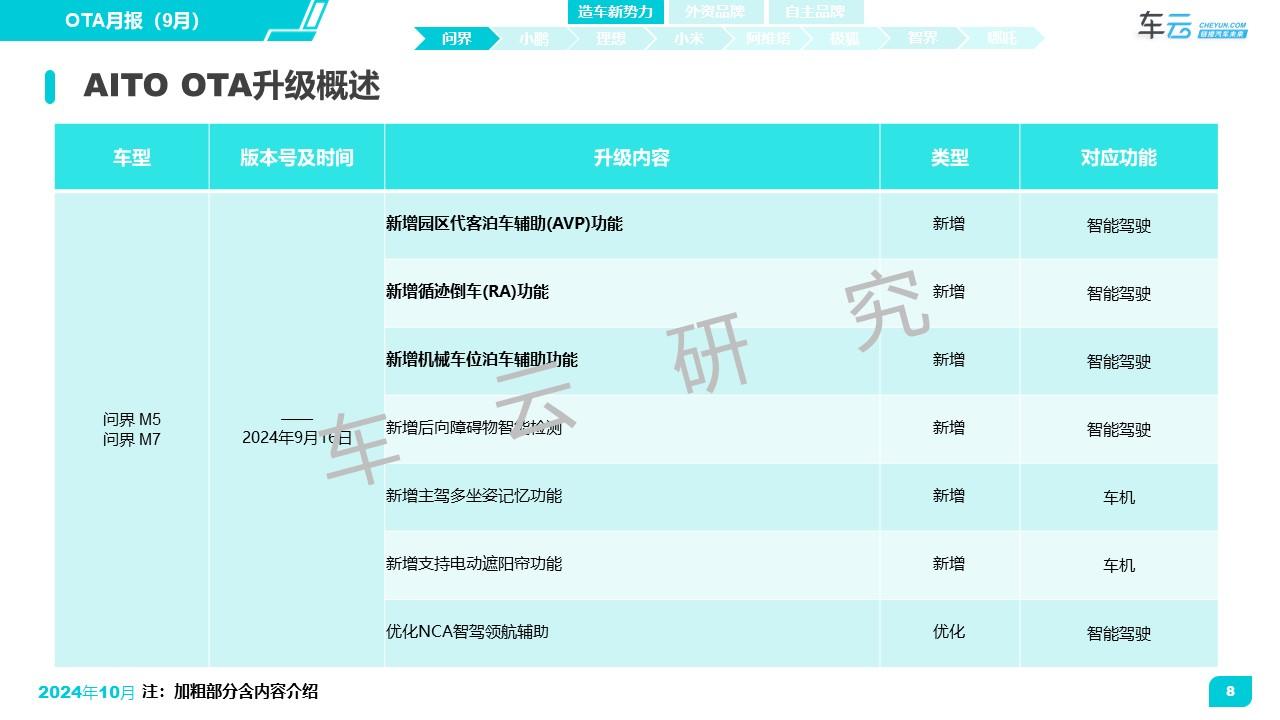Click the 类型 column header
1280x720 pixels.
pyautogui.click(x=950, y=157)
